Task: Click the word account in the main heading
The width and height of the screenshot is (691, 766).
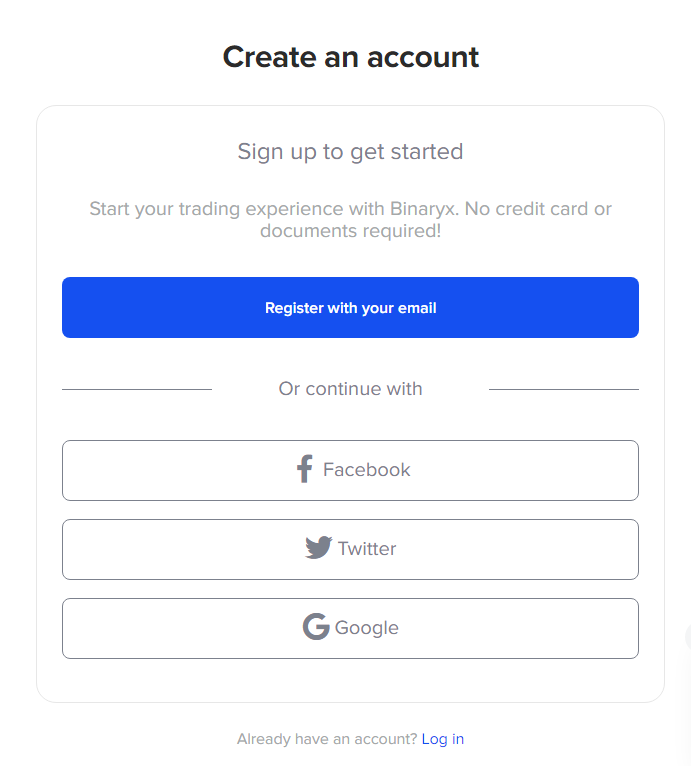Action: pos(423,57)
